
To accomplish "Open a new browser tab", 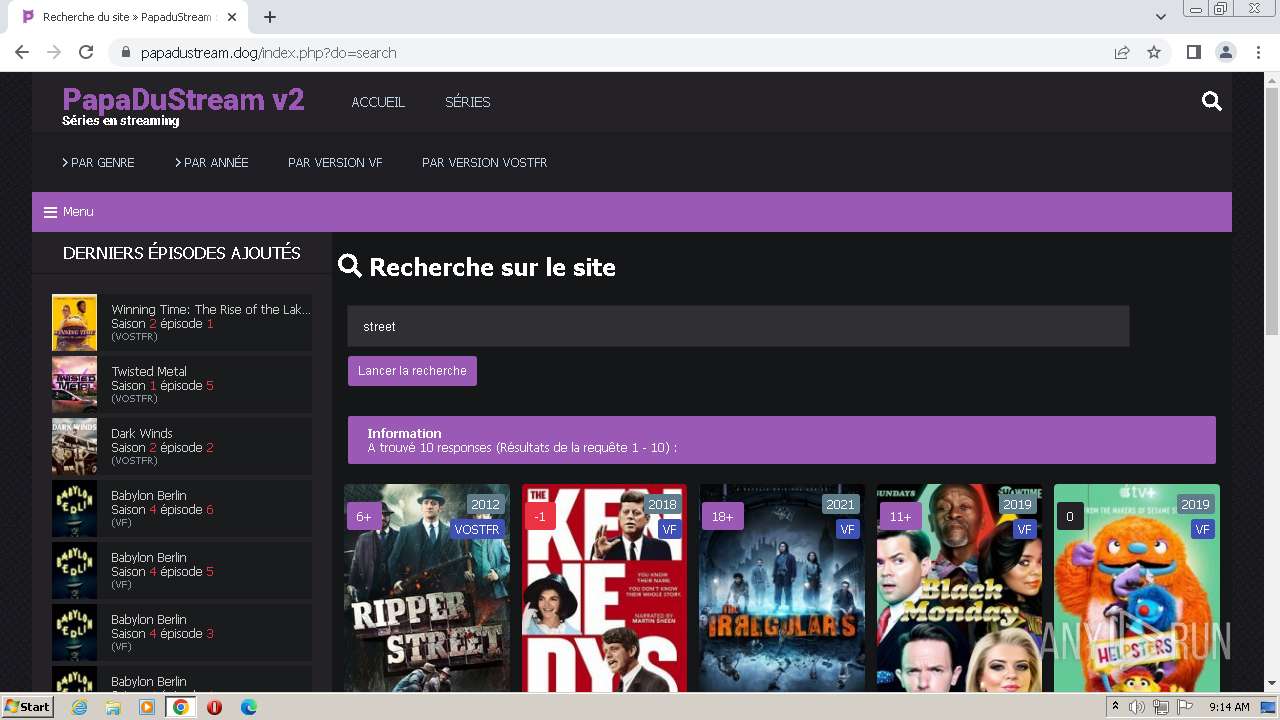I will pyautogui.click(x=270, y=17).
